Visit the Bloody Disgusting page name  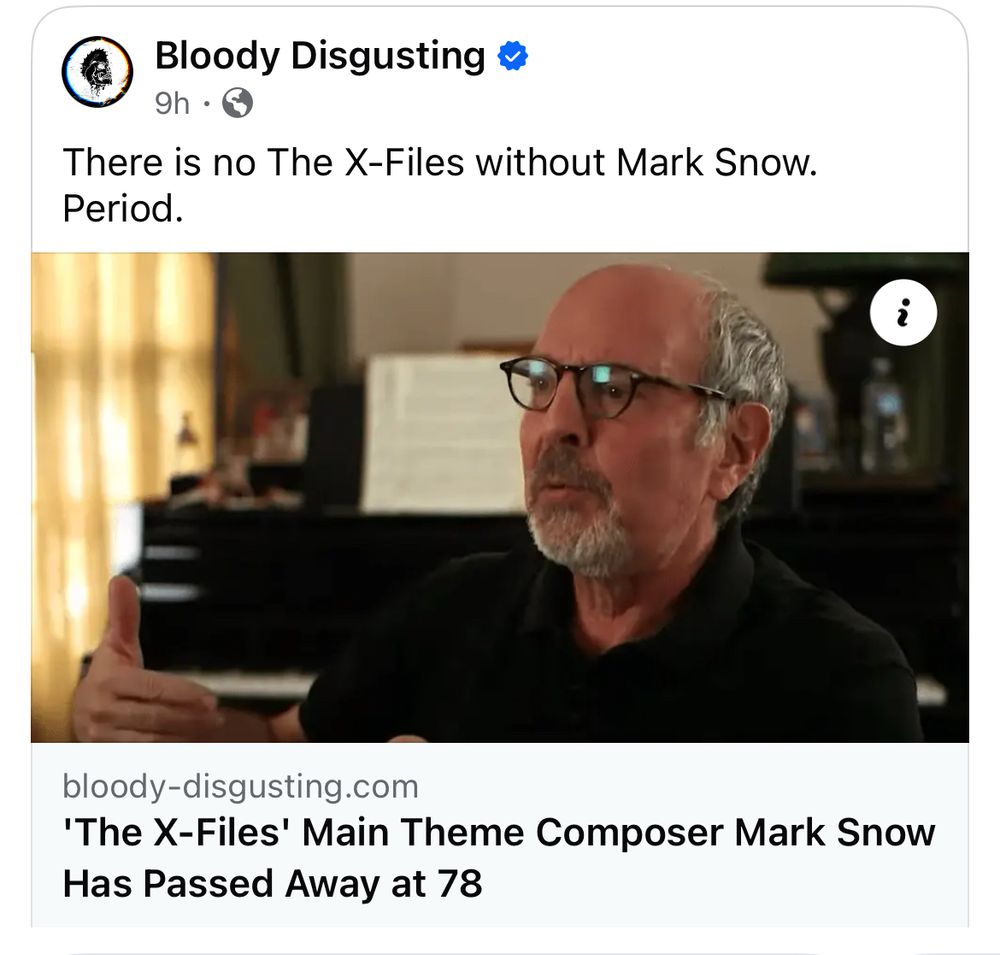(320, 56)
